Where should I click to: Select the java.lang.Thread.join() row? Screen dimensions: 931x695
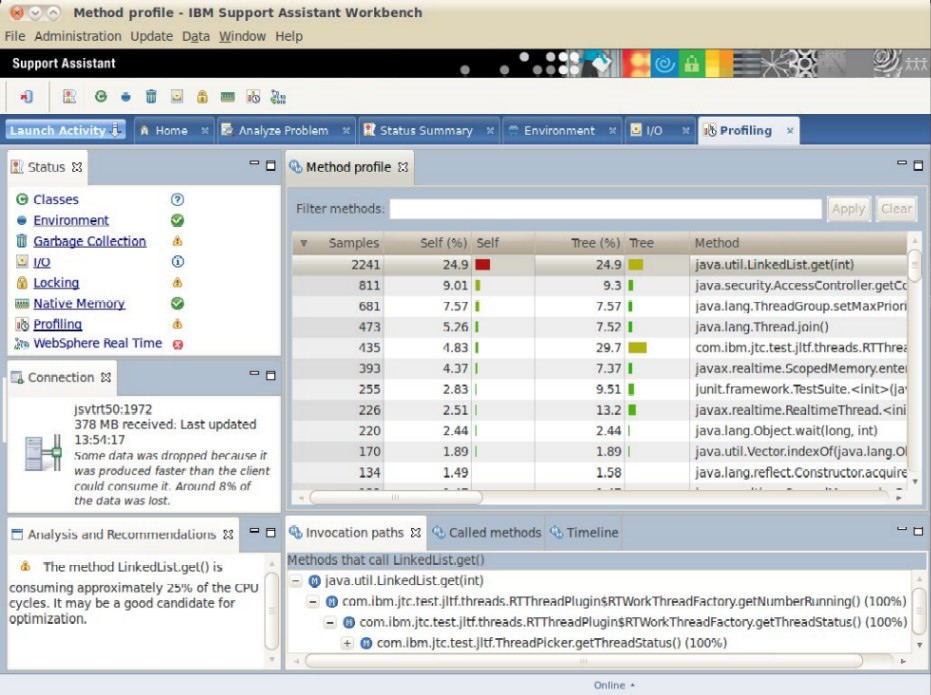click(600, 327)
